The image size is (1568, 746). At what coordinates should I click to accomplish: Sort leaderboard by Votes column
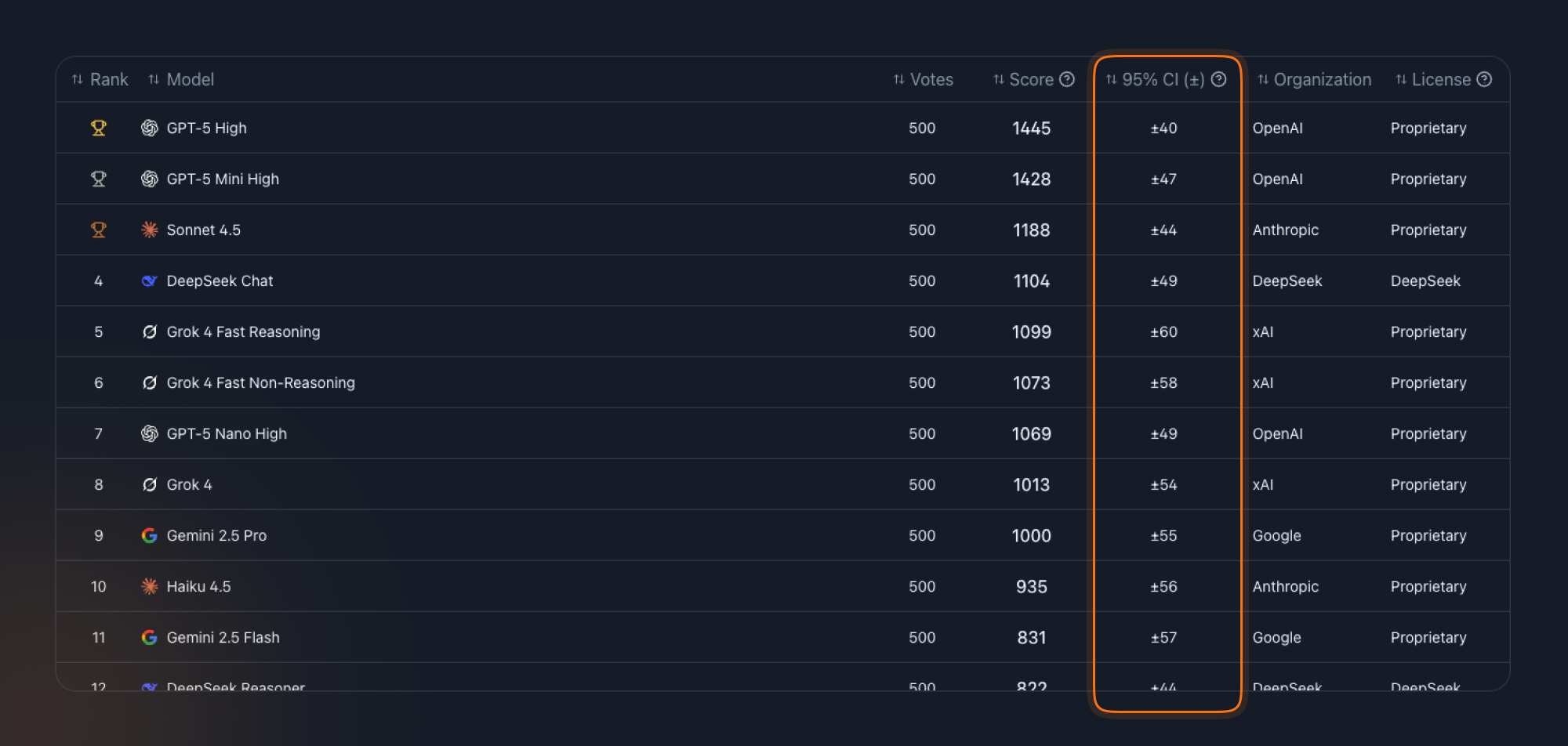(924, 79)
